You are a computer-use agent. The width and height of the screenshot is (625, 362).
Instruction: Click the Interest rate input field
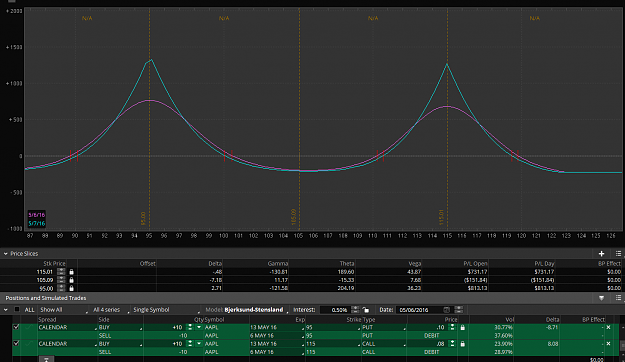[335, 310]
